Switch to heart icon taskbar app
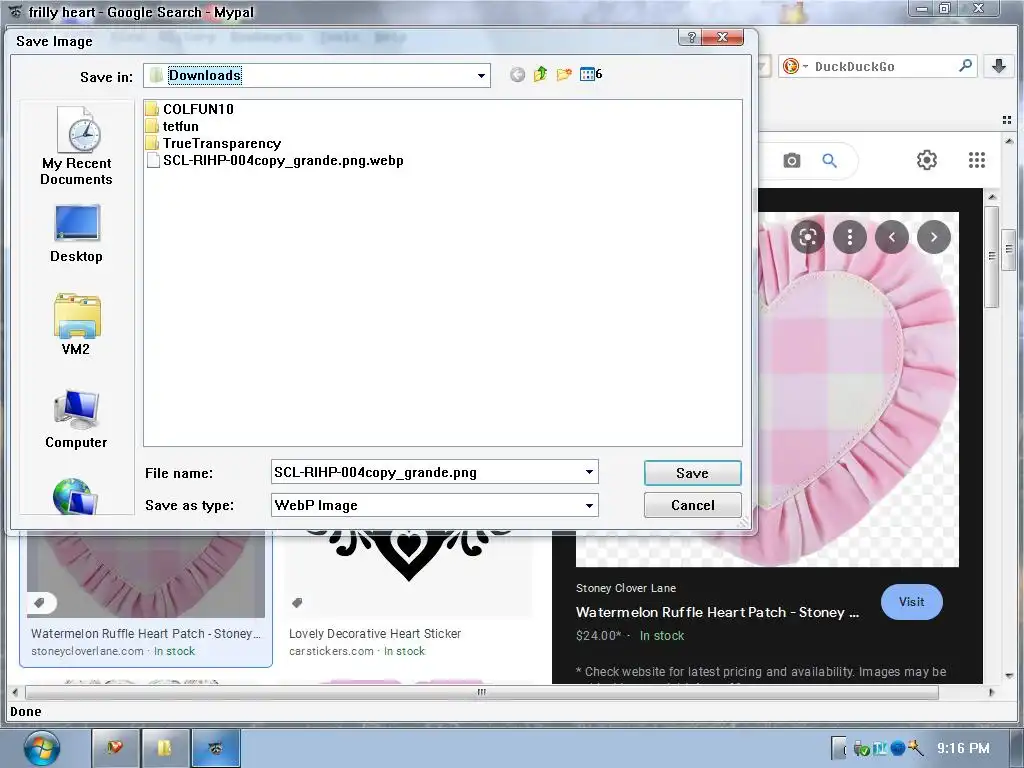The height and width of the screenshot is (768, 1024). (x=116, y=748)
